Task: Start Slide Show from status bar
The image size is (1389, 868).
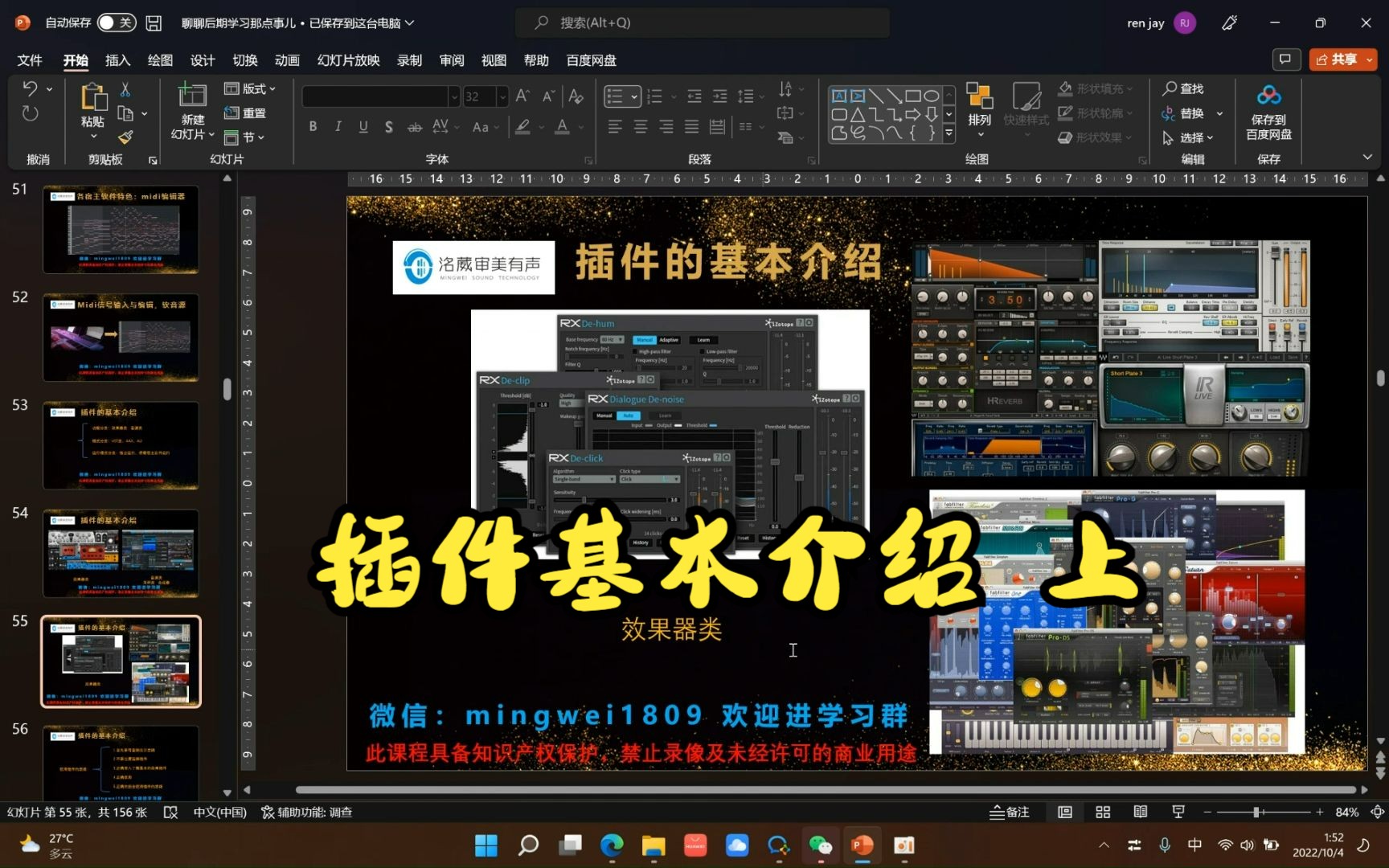Action: (x=1178, y=812)
